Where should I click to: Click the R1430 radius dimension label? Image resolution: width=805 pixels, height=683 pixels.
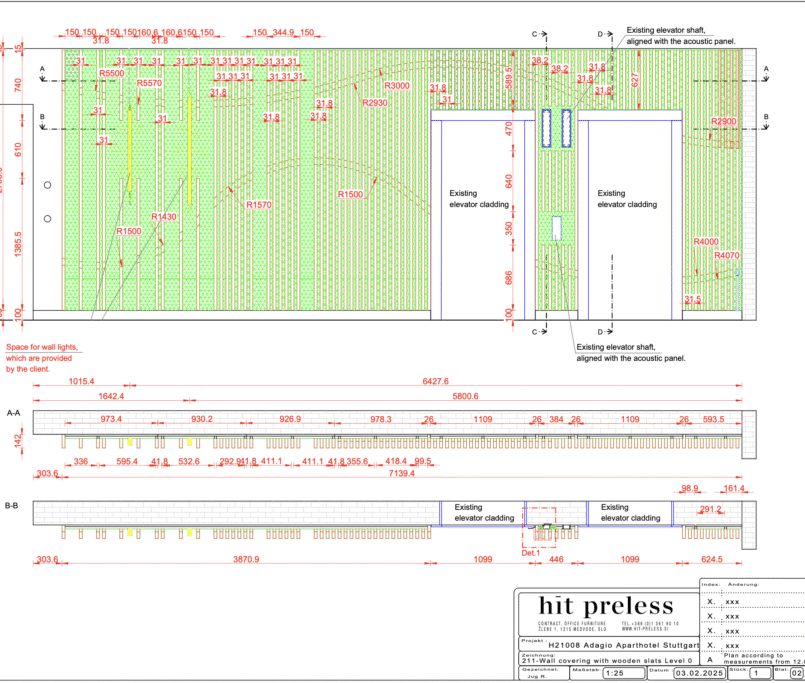(x=163, y=216)
